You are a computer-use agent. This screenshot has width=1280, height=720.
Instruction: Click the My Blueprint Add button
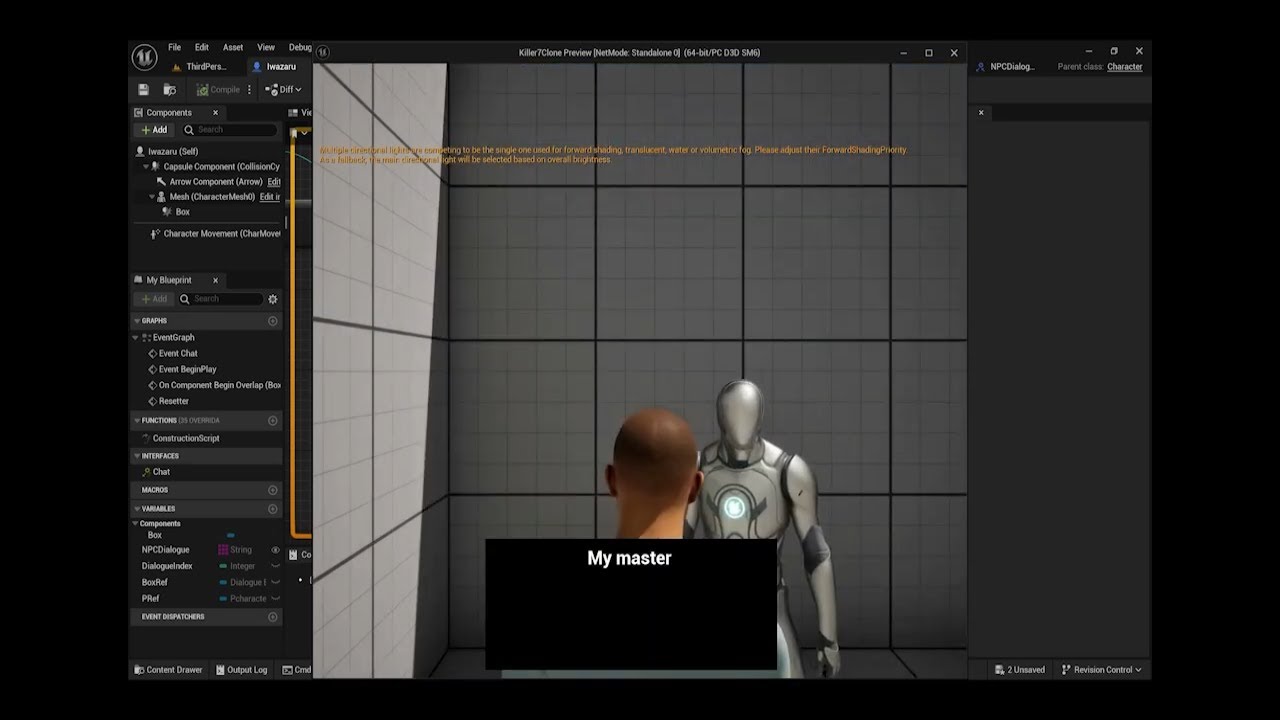[154, 299]
